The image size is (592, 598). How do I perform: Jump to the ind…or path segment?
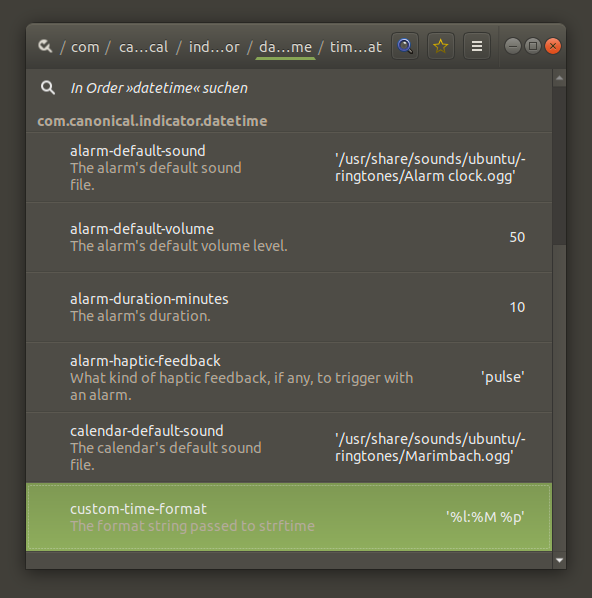pyautogui.click(x=214, y=47)
